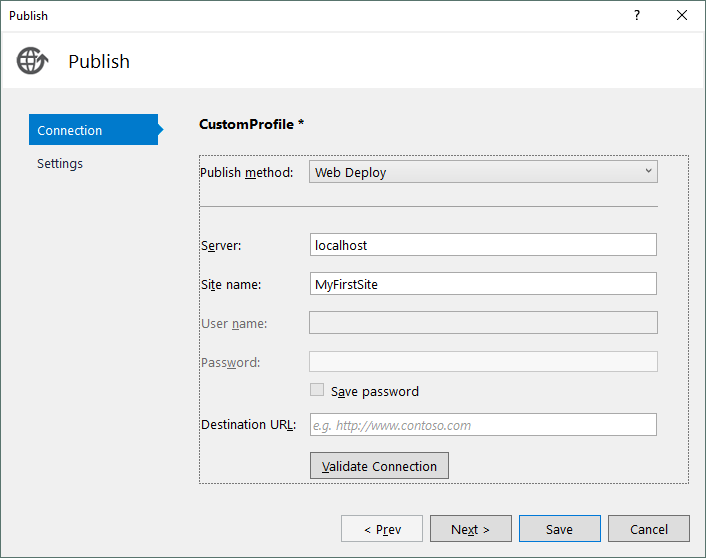The width and height of the screenshot is (706, 558).
Task: Click the User name field
Action: click(483, 323)
